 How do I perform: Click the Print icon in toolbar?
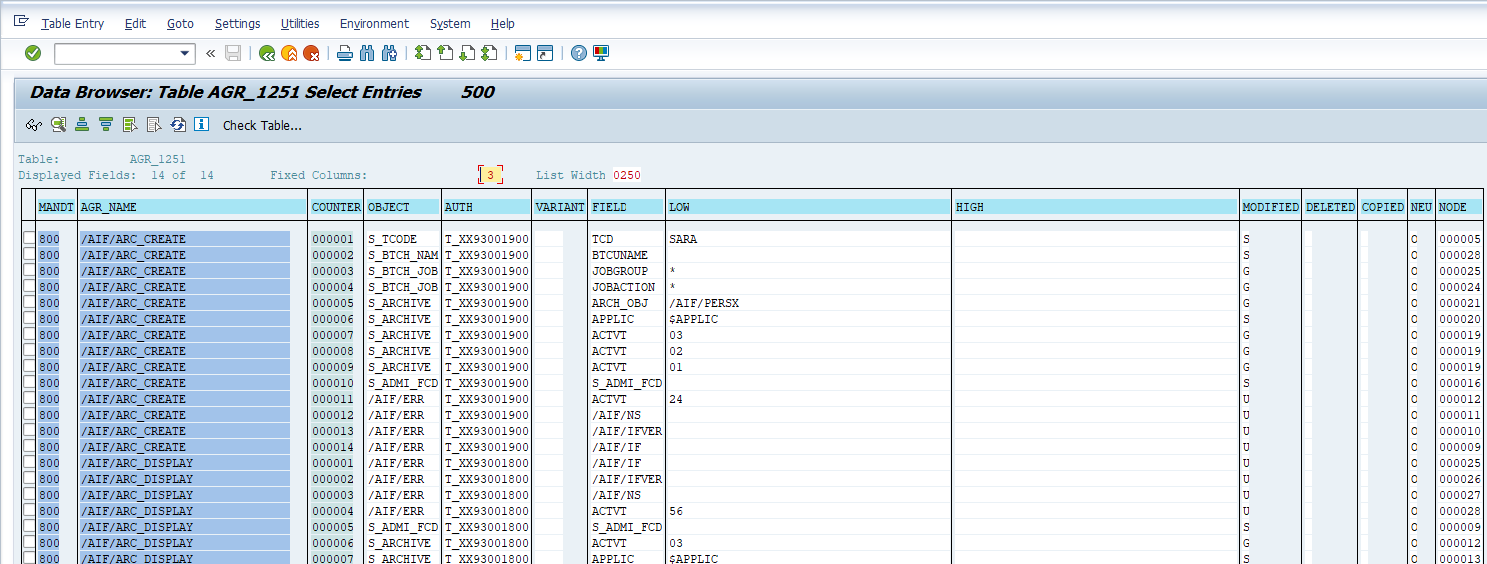coord(345,53)
